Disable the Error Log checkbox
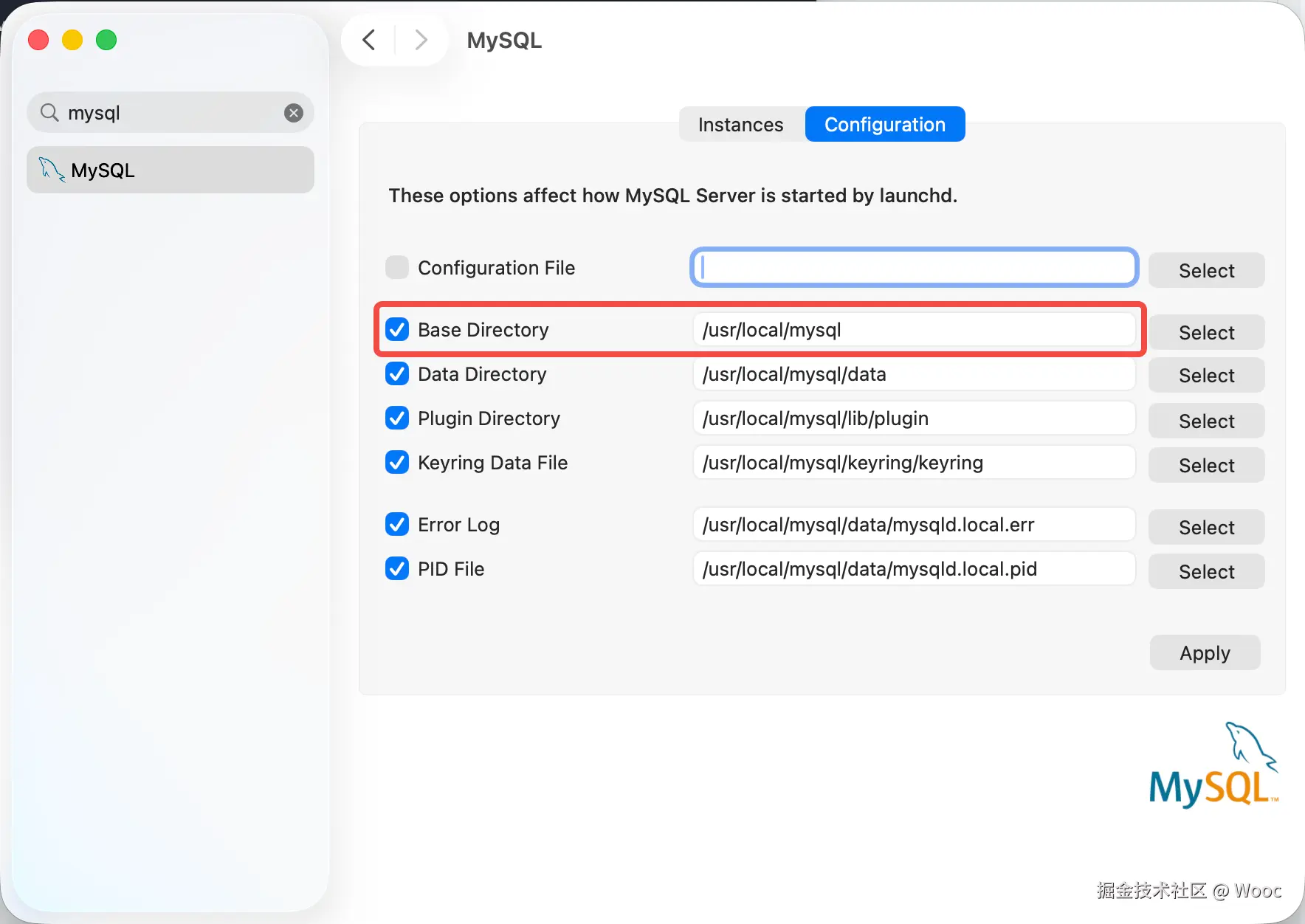This screenshot has width=1305, height=924. 397,524
